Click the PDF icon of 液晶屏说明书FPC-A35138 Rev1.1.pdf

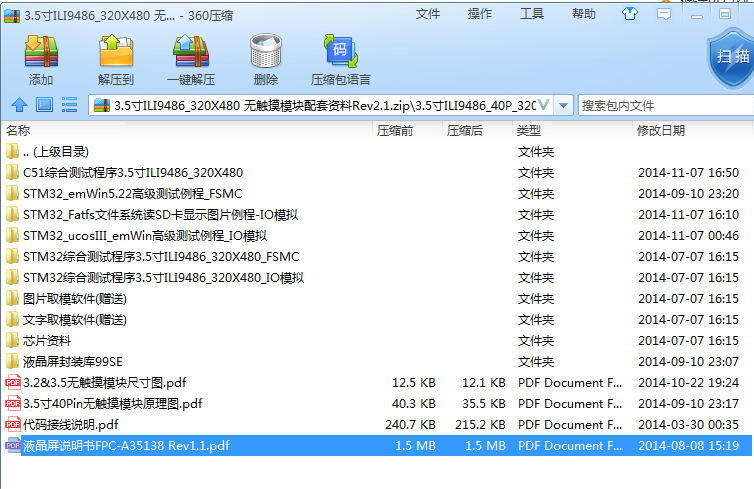[x=13, y=445]
